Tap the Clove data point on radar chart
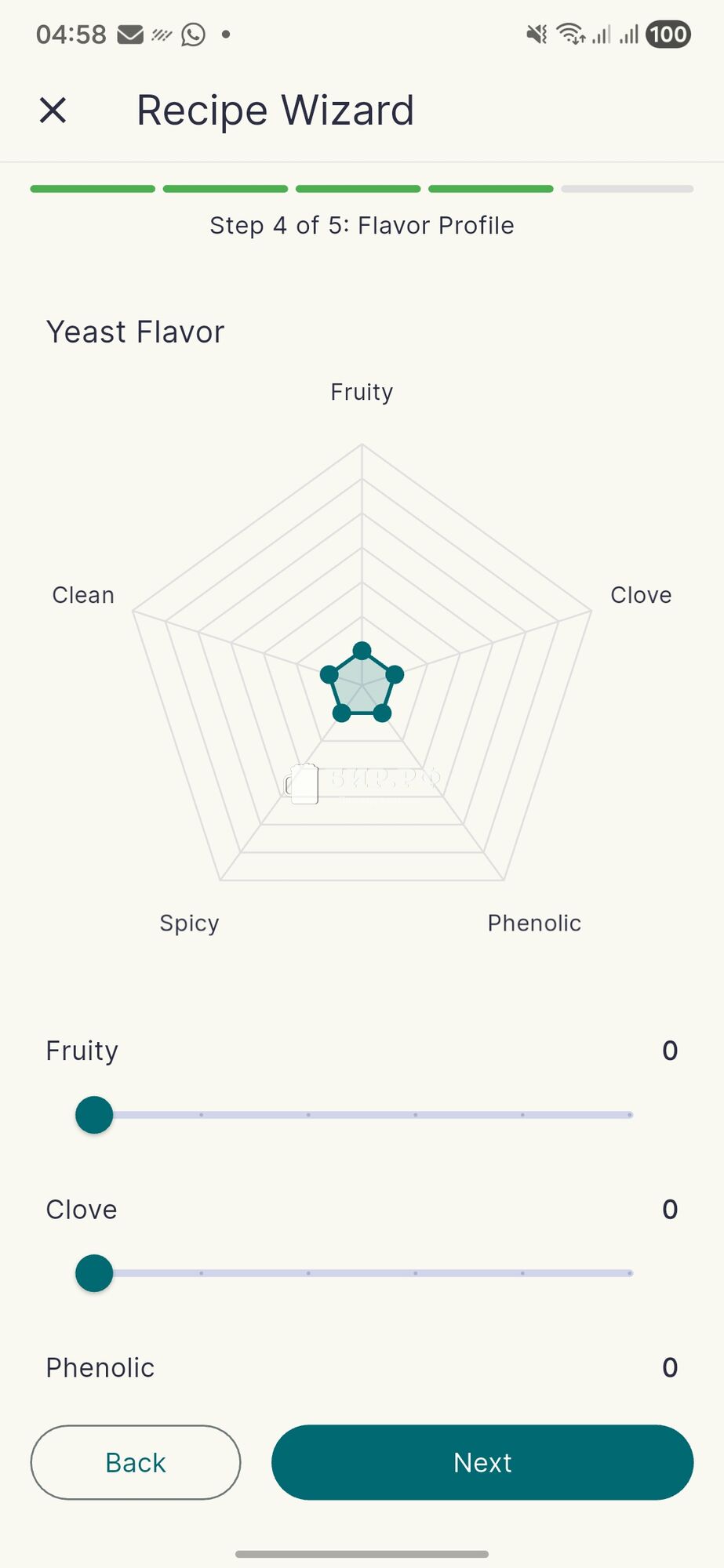The image size is (724, 1568). pyautogui.click(x=395, y=674)
